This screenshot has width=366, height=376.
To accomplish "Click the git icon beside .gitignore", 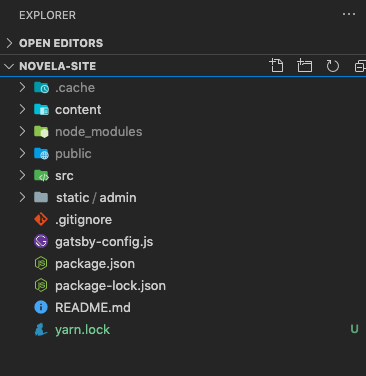I will [41, 220].
